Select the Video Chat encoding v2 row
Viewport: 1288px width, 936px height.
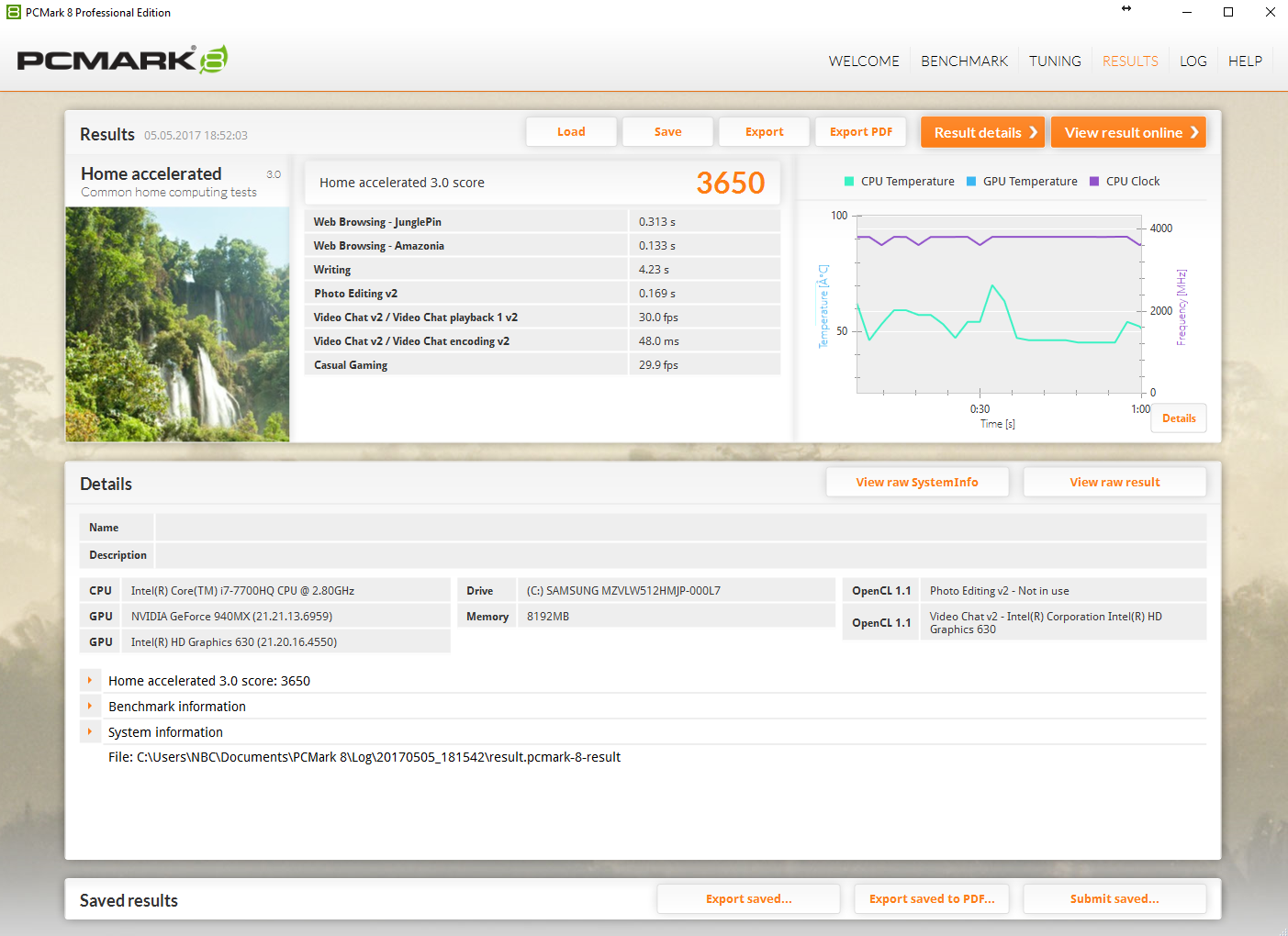[x=542, y=341]
